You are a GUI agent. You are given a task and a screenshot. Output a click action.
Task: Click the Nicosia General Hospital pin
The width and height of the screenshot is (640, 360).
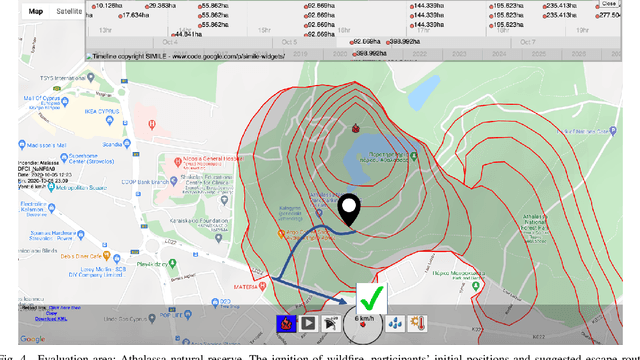coord(178,162)
